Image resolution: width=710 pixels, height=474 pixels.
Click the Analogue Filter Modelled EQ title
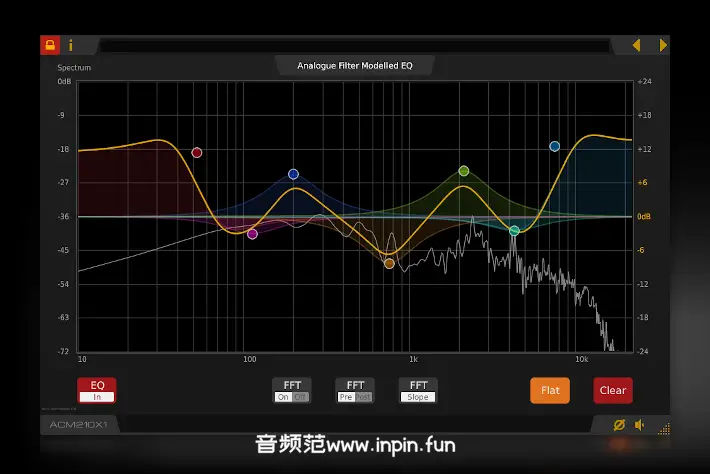click(355, 66)
